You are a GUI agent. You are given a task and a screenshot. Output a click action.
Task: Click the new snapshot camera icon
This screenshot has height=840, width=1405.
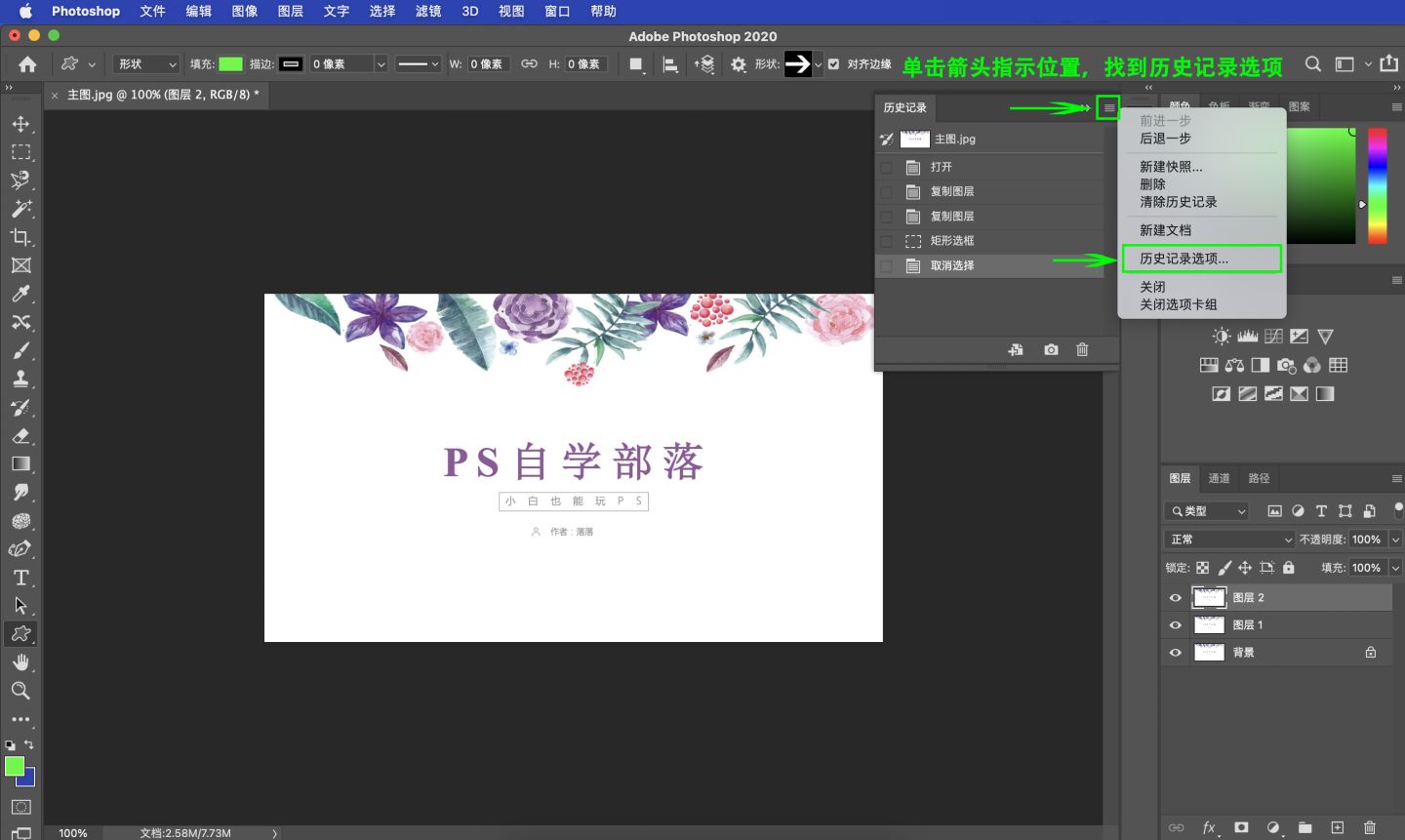click(x=1051, y=348)
